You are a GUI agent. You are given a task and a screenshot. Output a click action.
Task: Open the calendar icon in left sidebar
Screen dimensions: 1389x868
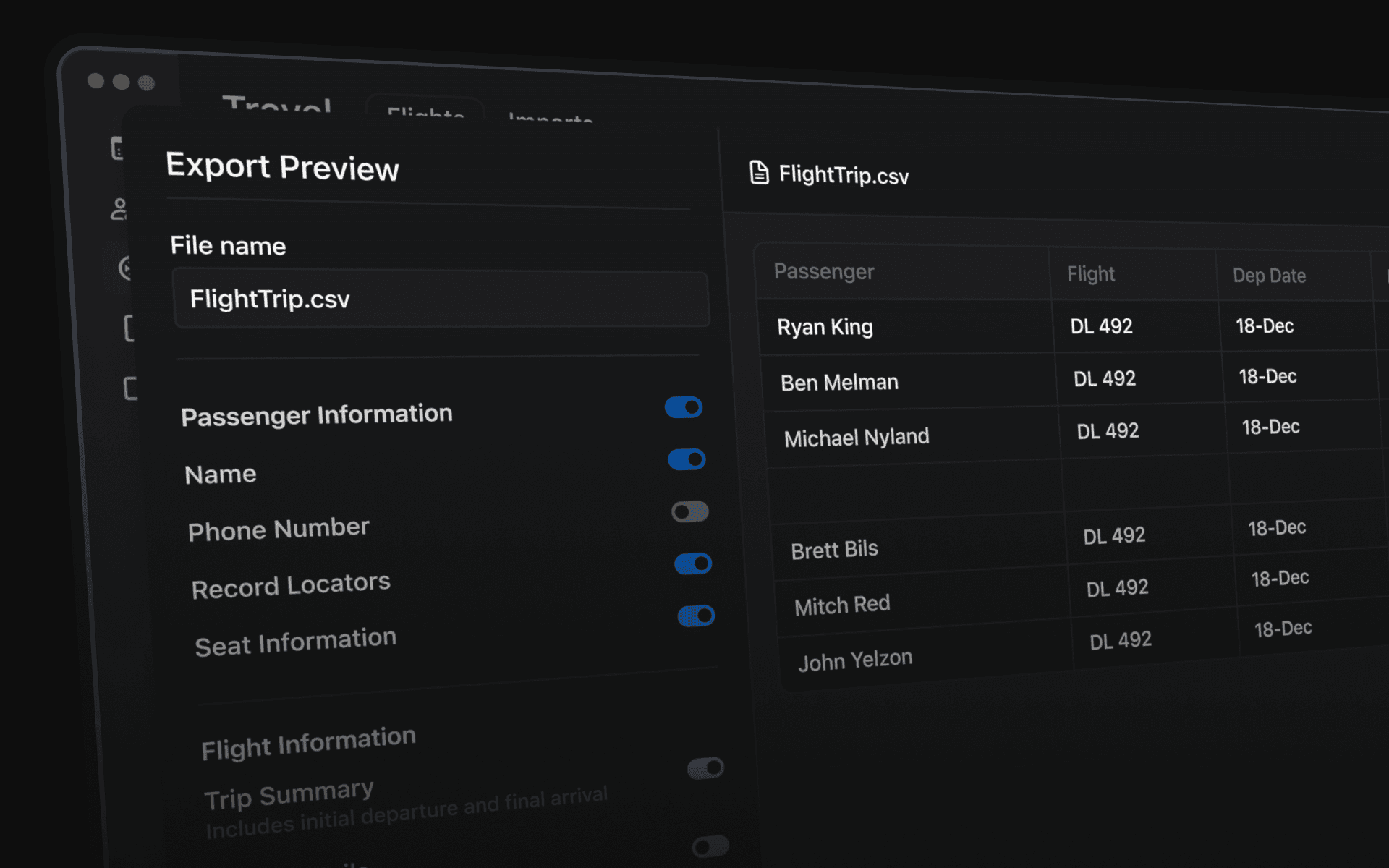[117, 148]
